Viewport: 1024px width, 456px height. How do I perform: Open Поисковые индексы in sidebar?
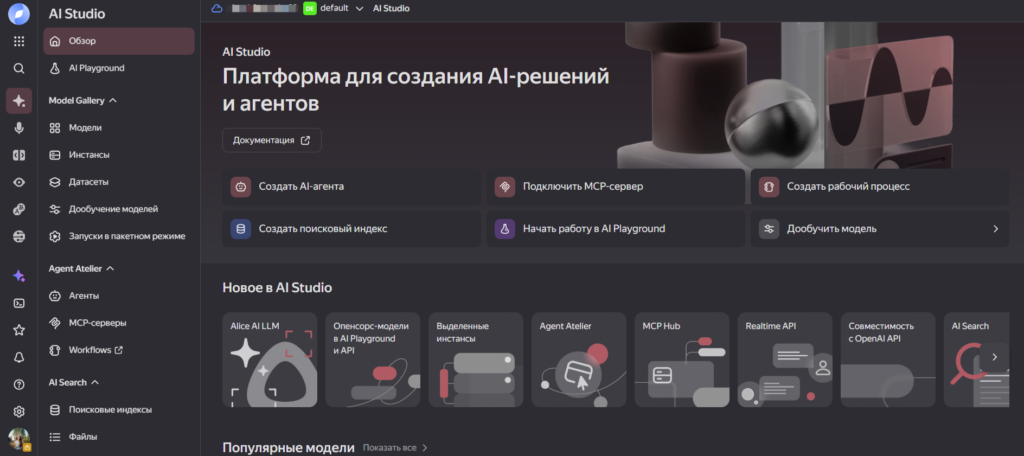pos(119,410)
